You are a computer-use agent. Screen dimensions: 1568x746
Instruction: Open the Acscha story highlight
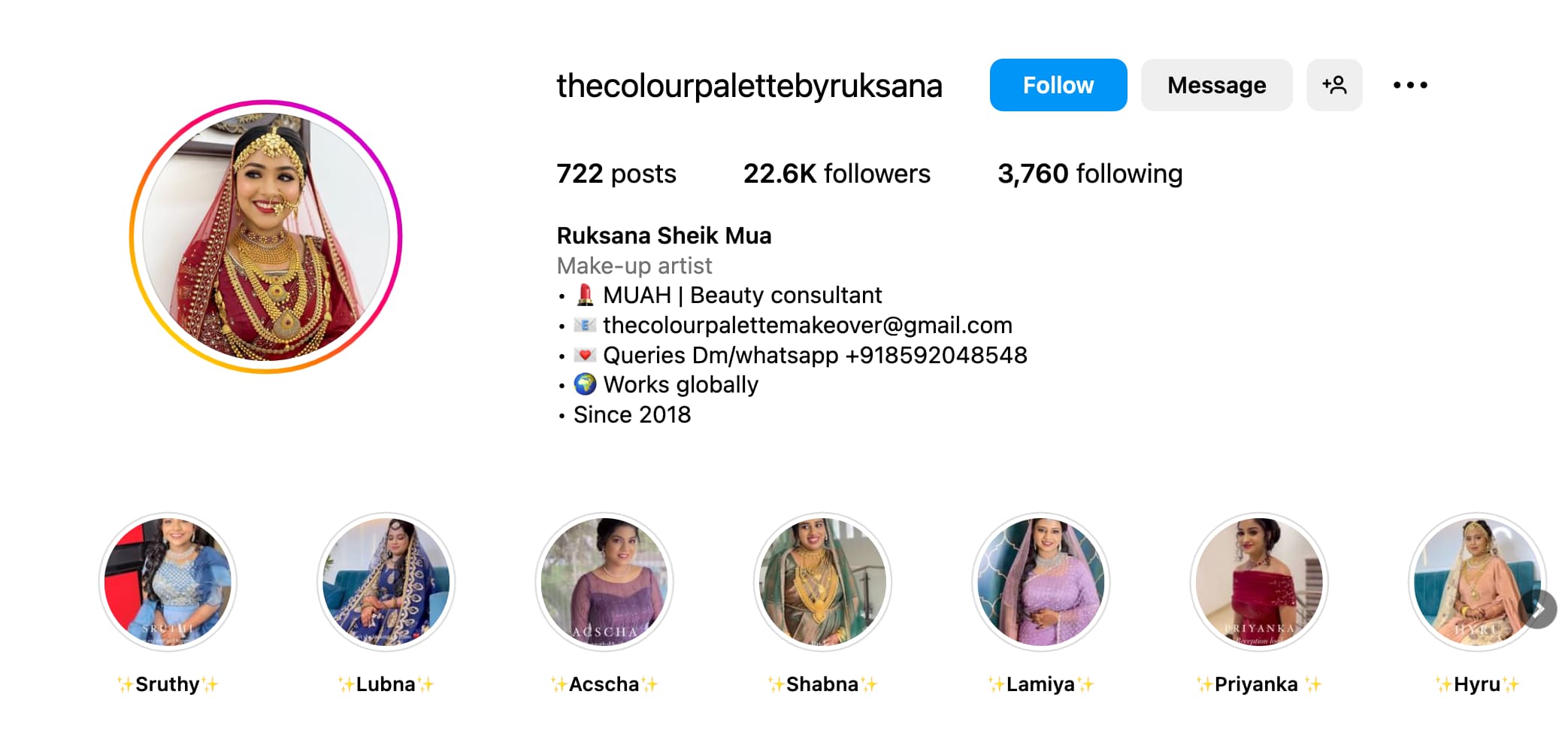point(604,581)
